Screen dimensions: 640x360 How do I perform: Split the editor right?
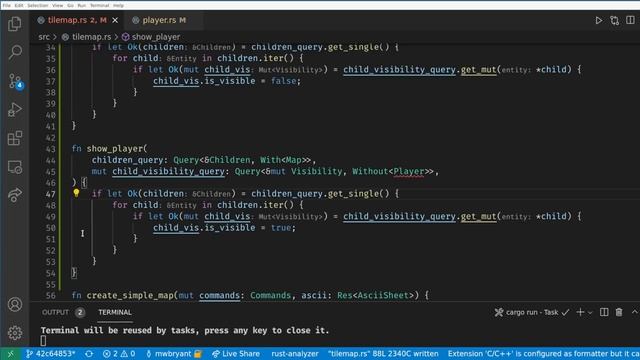coord(630,20)
